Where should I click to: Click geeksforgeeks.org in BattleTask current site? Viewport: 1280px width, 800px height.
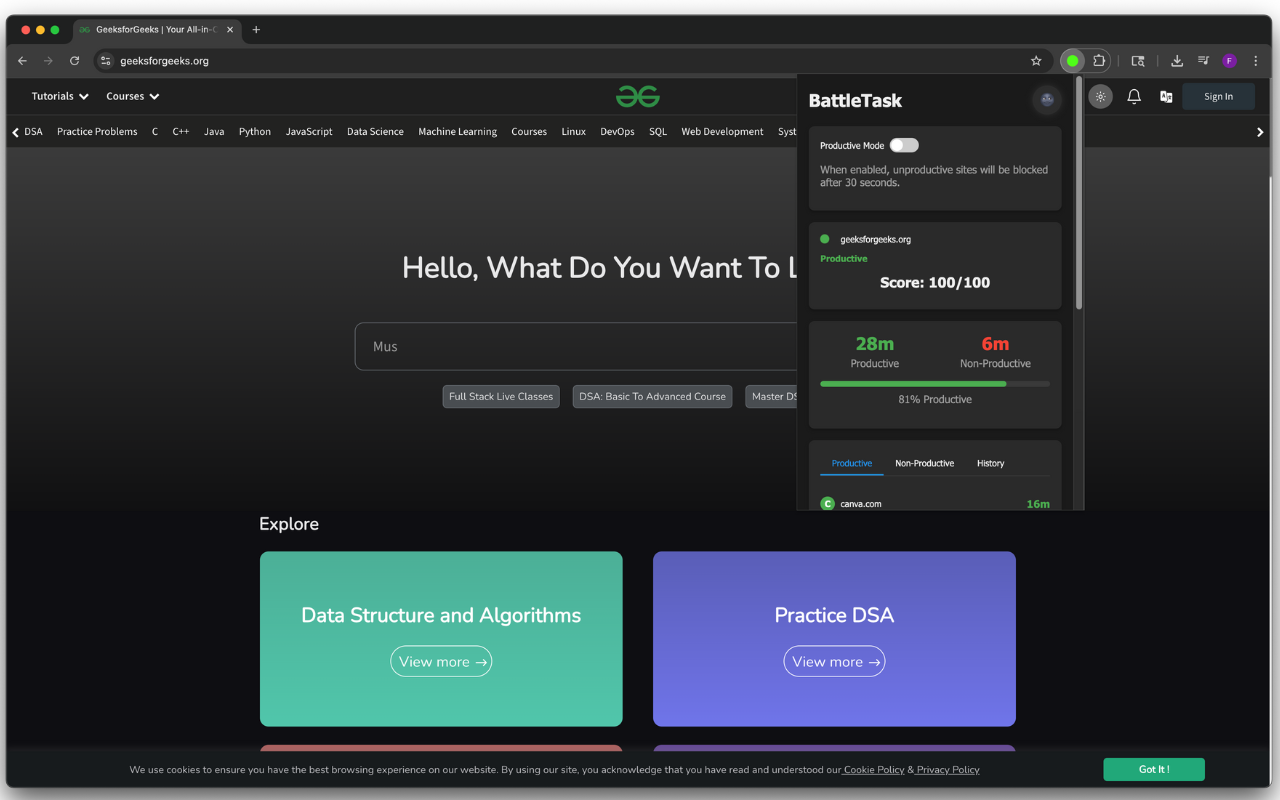click(x=876, y=239)
